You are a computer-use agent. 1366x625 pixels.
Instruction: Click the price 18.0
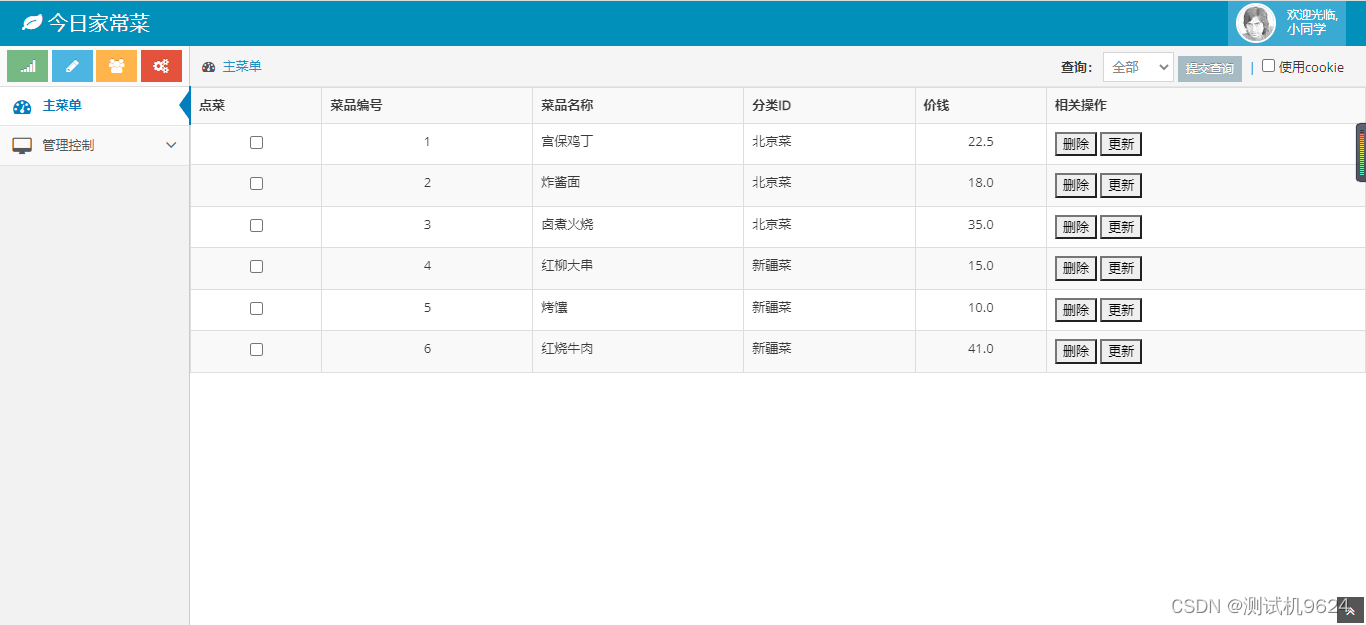tap(981, 183)
